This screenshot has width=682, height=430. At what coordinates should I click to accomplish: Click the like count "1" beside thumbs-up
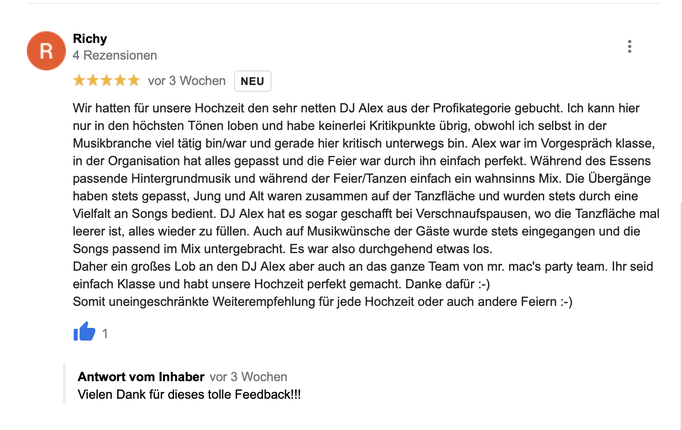click(105, 334)
